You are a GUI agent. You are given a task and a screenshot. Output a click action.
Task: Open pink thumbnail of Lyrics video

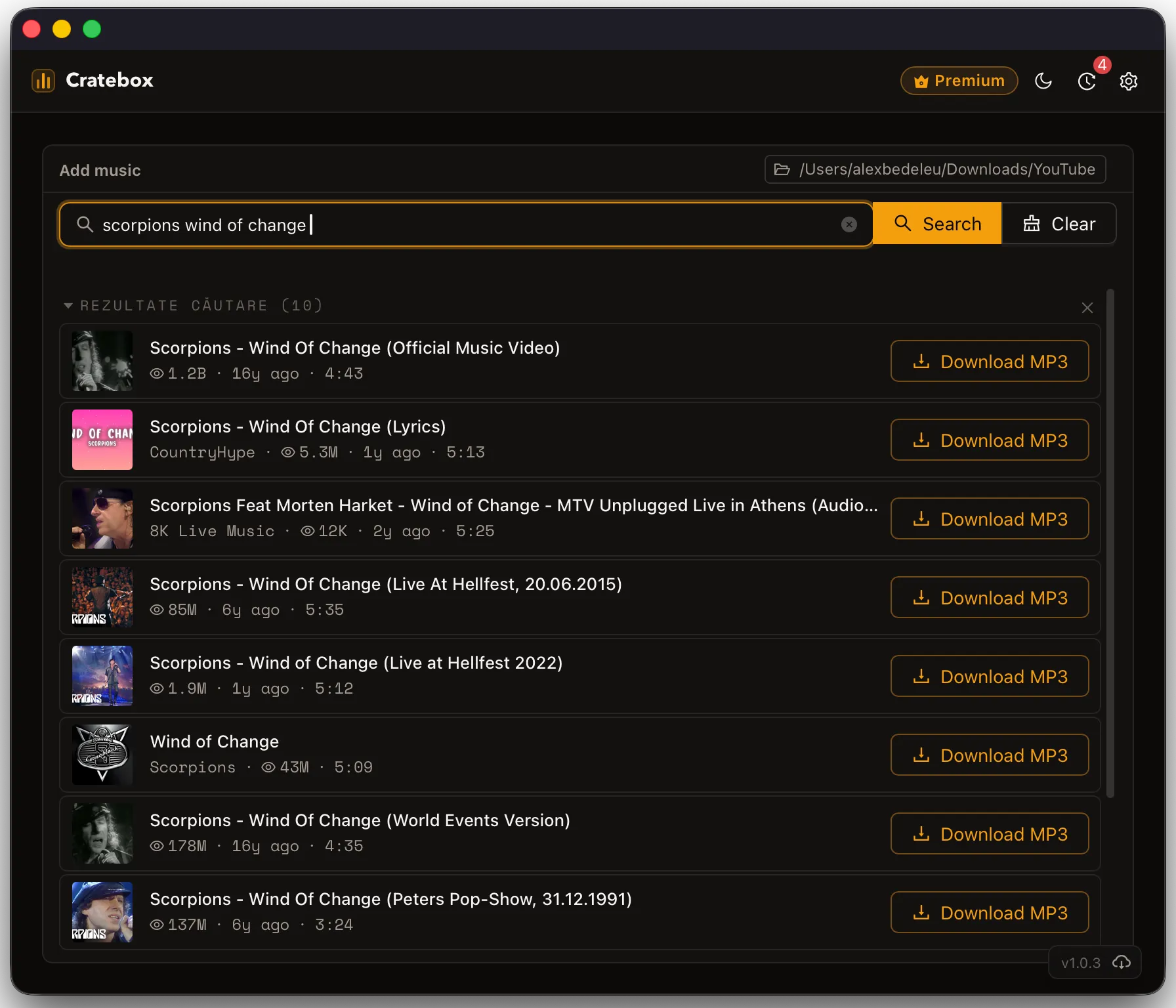(x=102, y=440)
